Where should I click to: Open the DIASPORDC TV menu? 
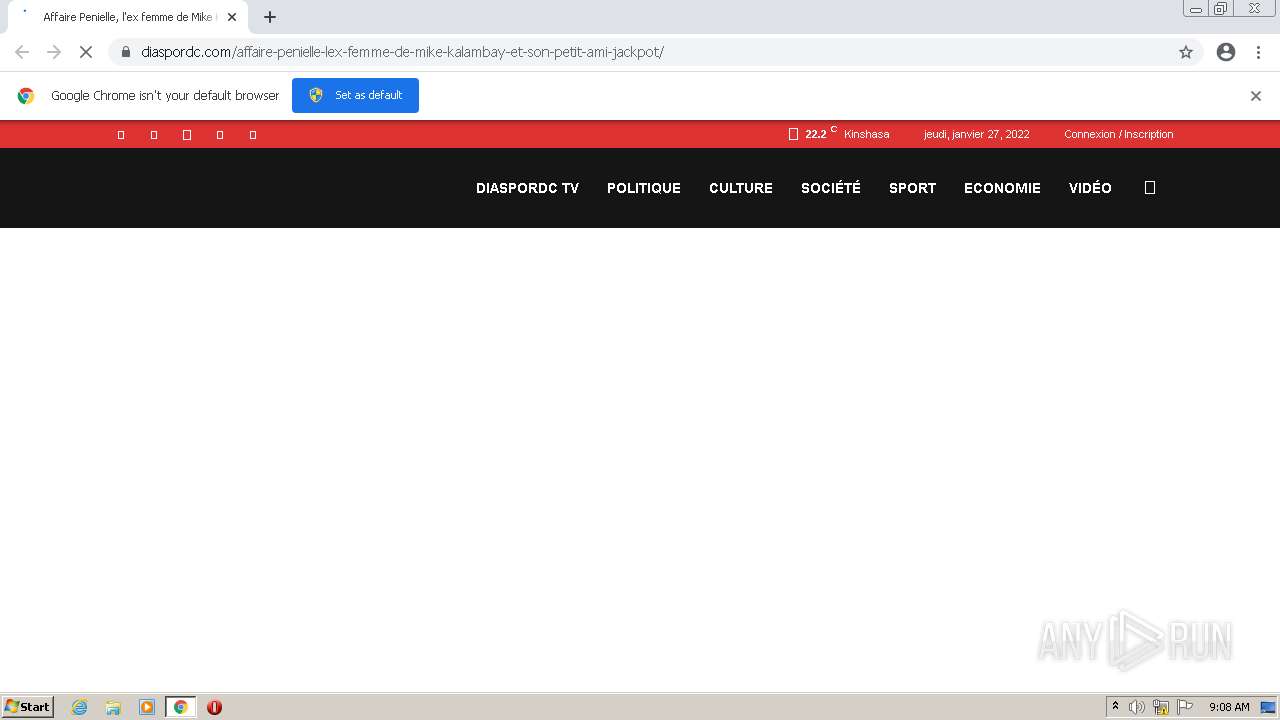527,188
